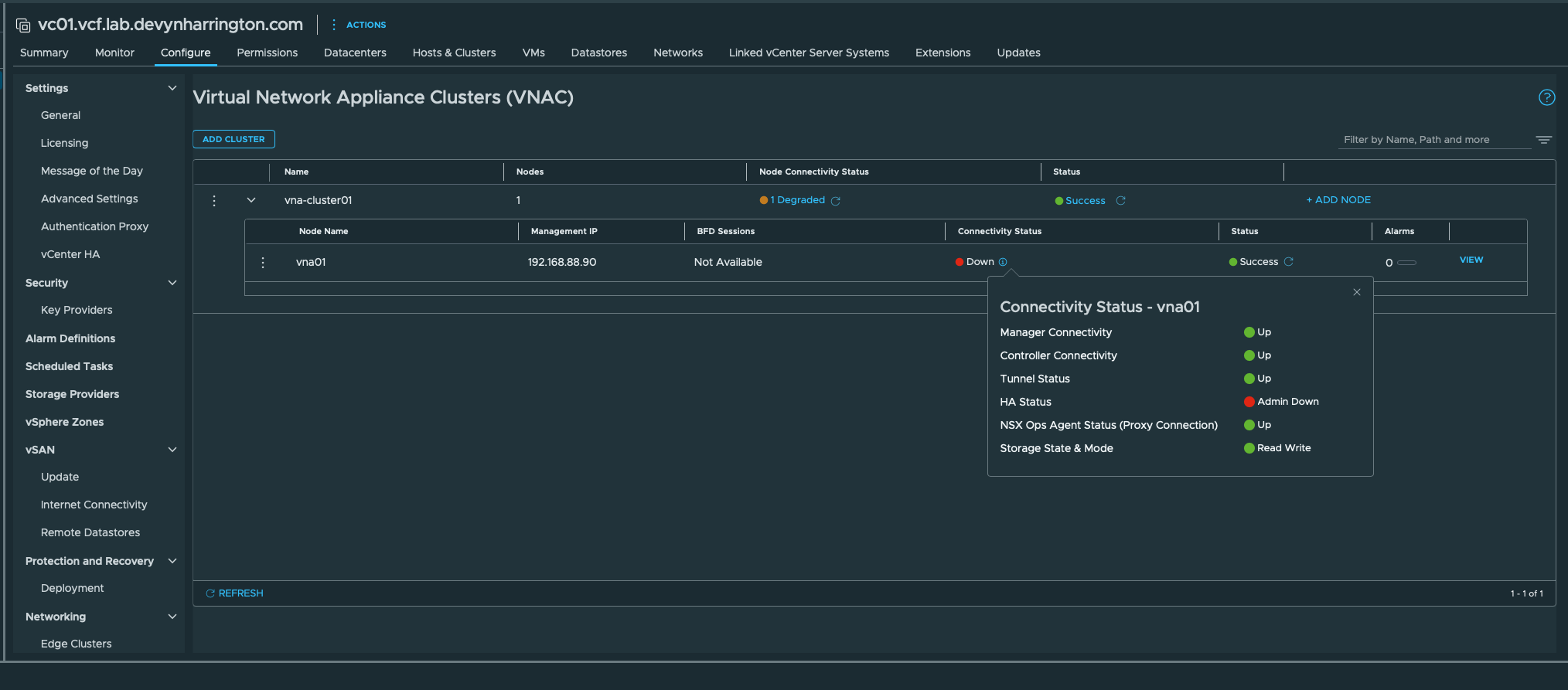Image resolution: width=1568 pixels, height=690 pixels.
Task: Open vCenter HA settings
Action: pos(70,254)
